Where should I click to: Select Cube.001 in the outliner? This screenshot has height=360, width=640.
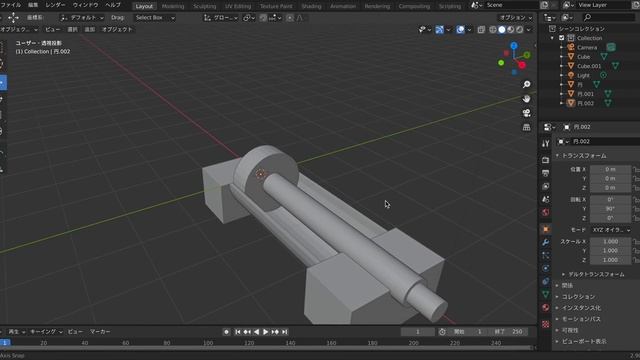pos(589,66)
